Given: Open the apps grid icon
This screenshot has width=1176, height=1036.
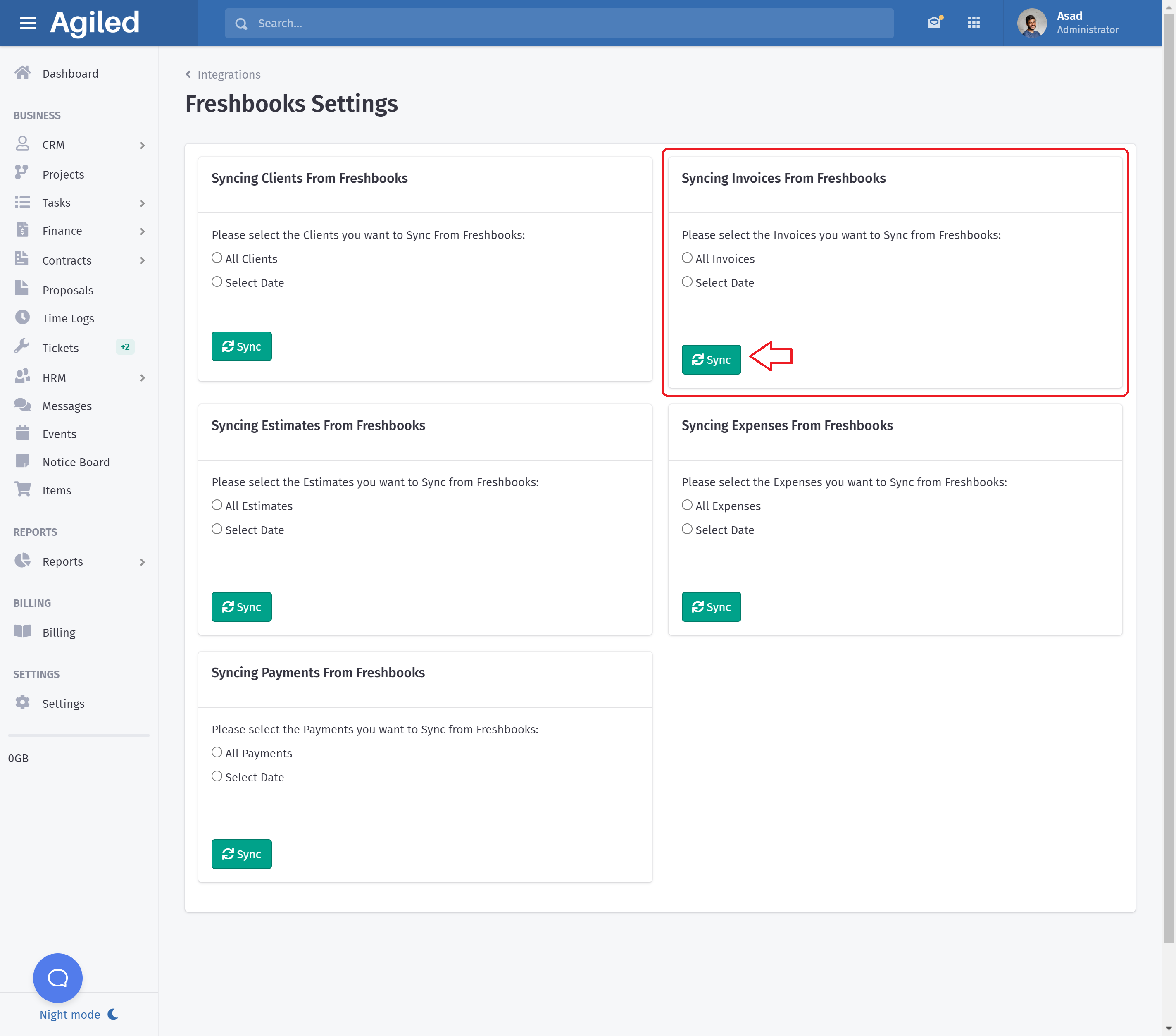Looking at the screenshot, I should coord(974,23).
